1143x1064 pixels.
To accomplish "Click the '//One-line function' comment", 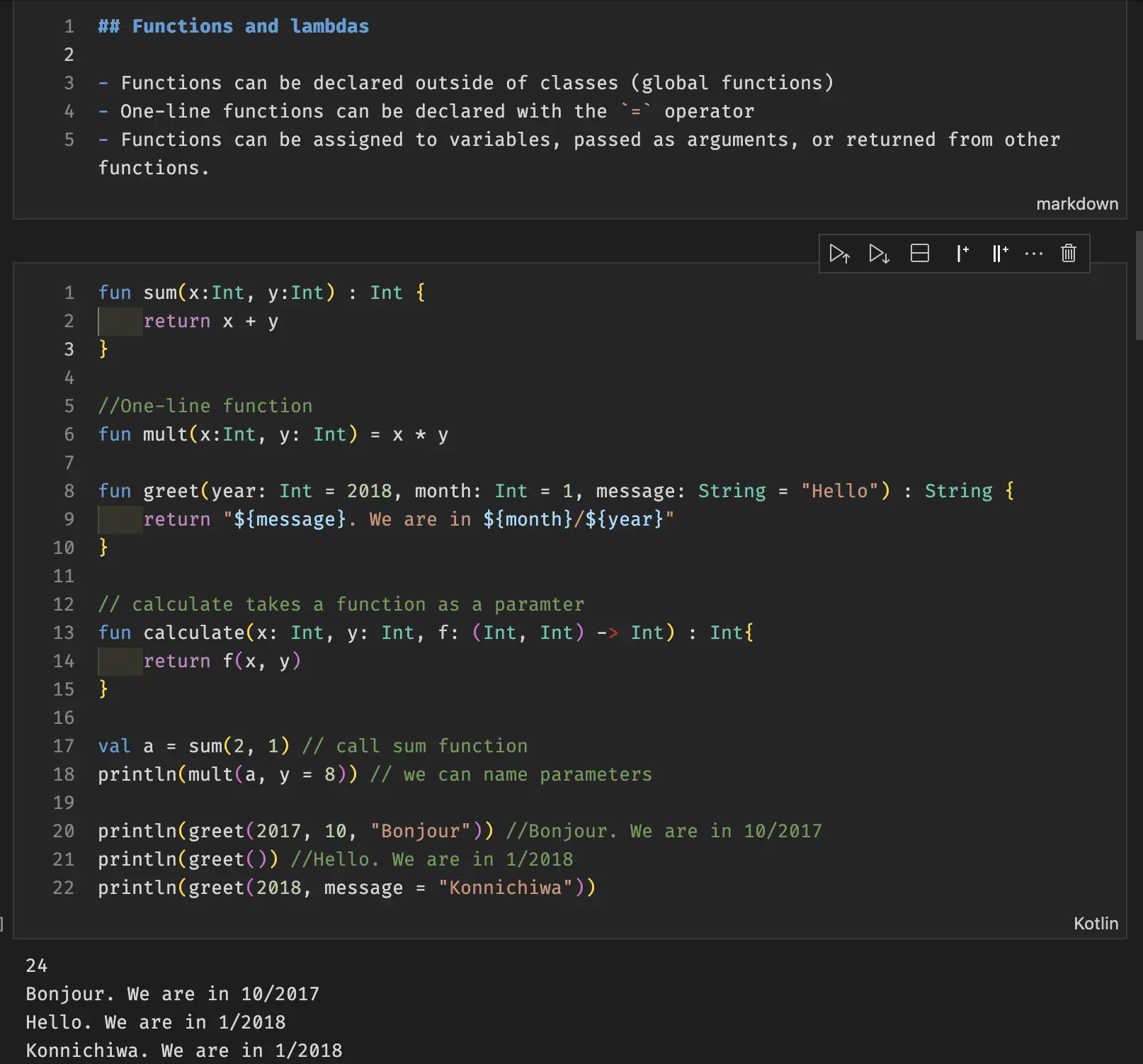I will 205,406.
